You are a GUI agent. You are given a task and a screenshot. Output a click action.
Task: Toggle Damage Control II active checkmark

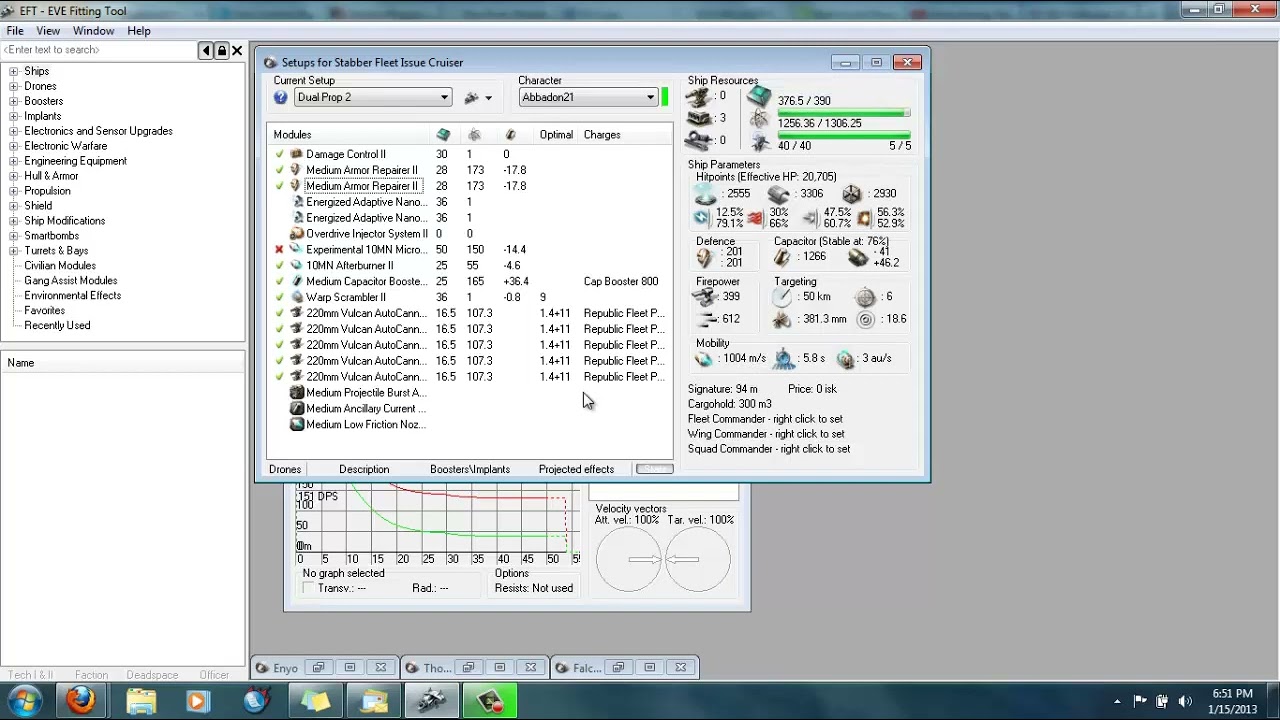(x=279, y=154)
